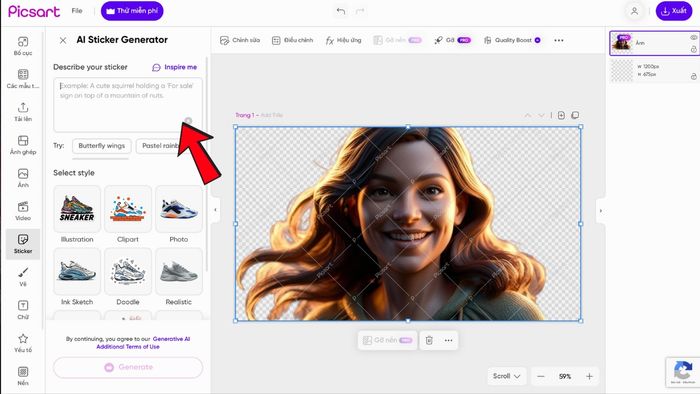Toggle lock on the Ảnh layer
The height and width of the screenshot is (394, 700).
click(693, 49)
